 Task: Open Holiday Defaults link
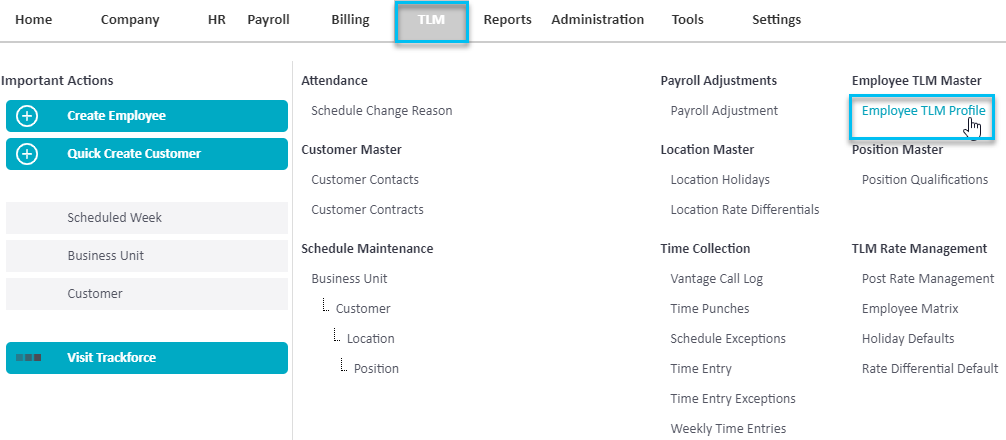point(908,339)
